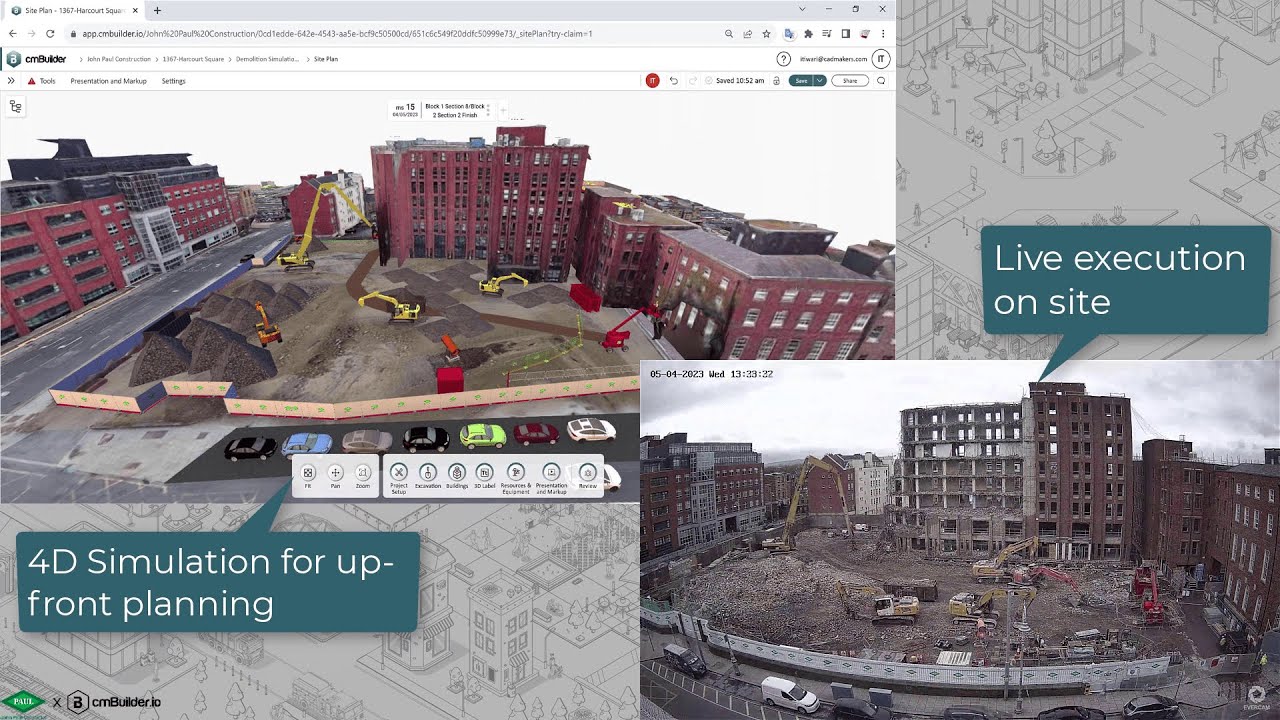Go to Demolition Simulation breadcrumb
1280x720 pixels.
pos(267,59)
